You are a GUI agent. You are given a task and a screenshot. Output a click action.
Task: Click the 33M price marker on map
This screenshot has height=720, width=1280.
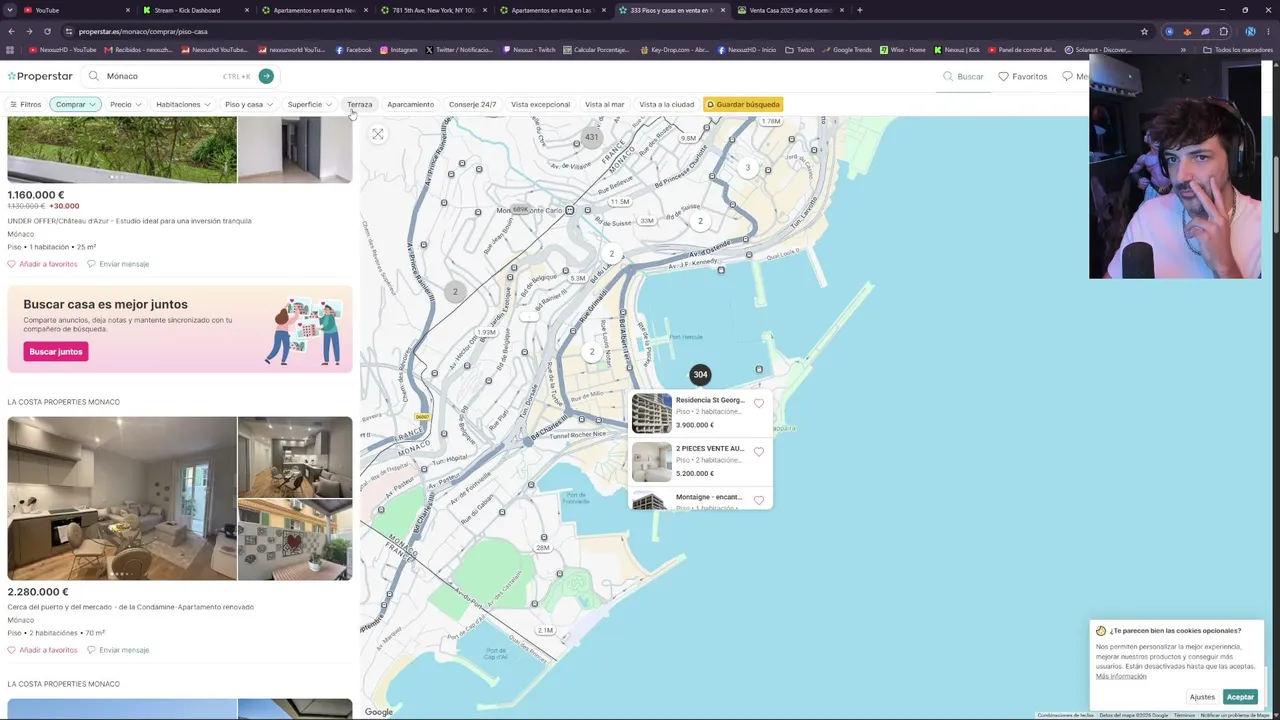(x=647, y=221)
